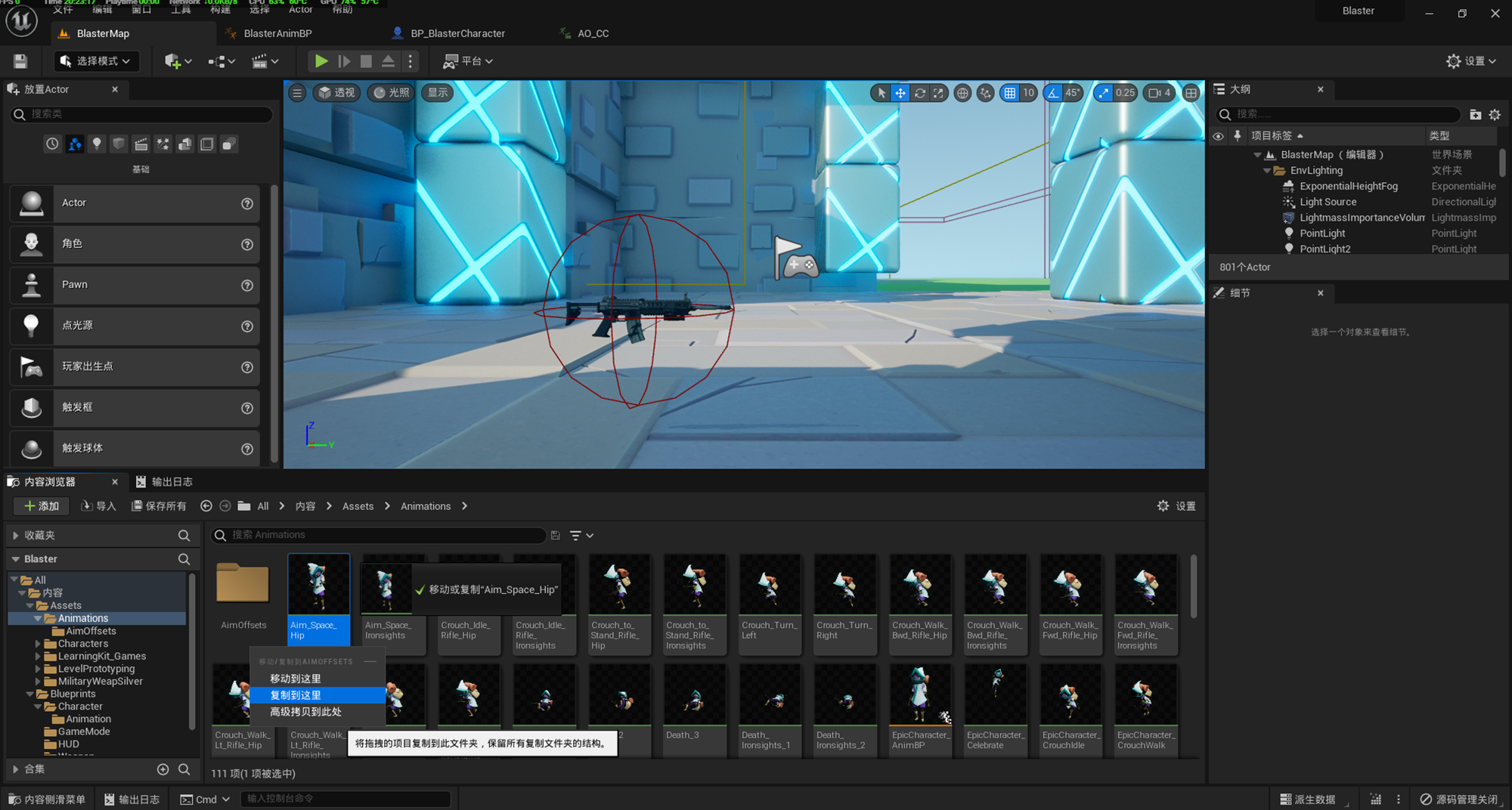Toggle scale snapping in the viewport toolbar
The image size is (1512, 810).
pos(1104,93)
